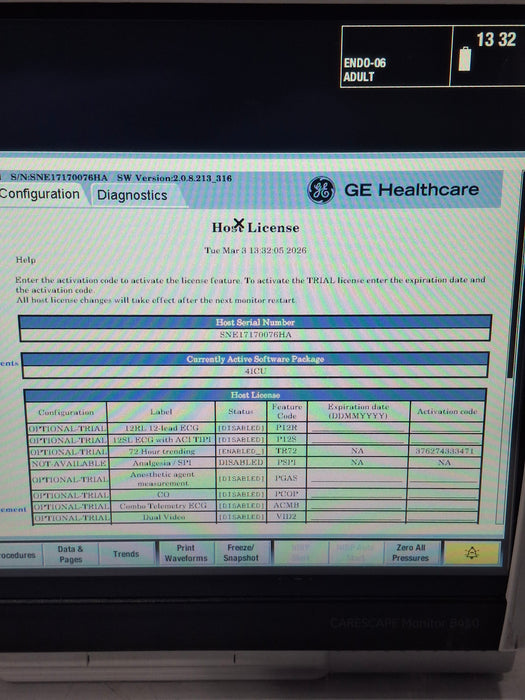Image resolution: width=525 pixels, height=700 pixels.
Task: Focus the activation code field for PCOP
Action: click(444, 494)
